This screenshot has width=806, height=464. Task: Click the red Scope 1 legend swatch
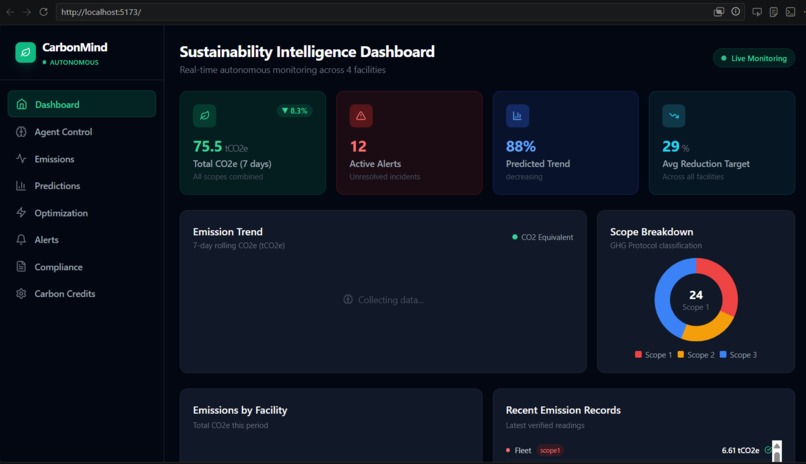(638, 355)
